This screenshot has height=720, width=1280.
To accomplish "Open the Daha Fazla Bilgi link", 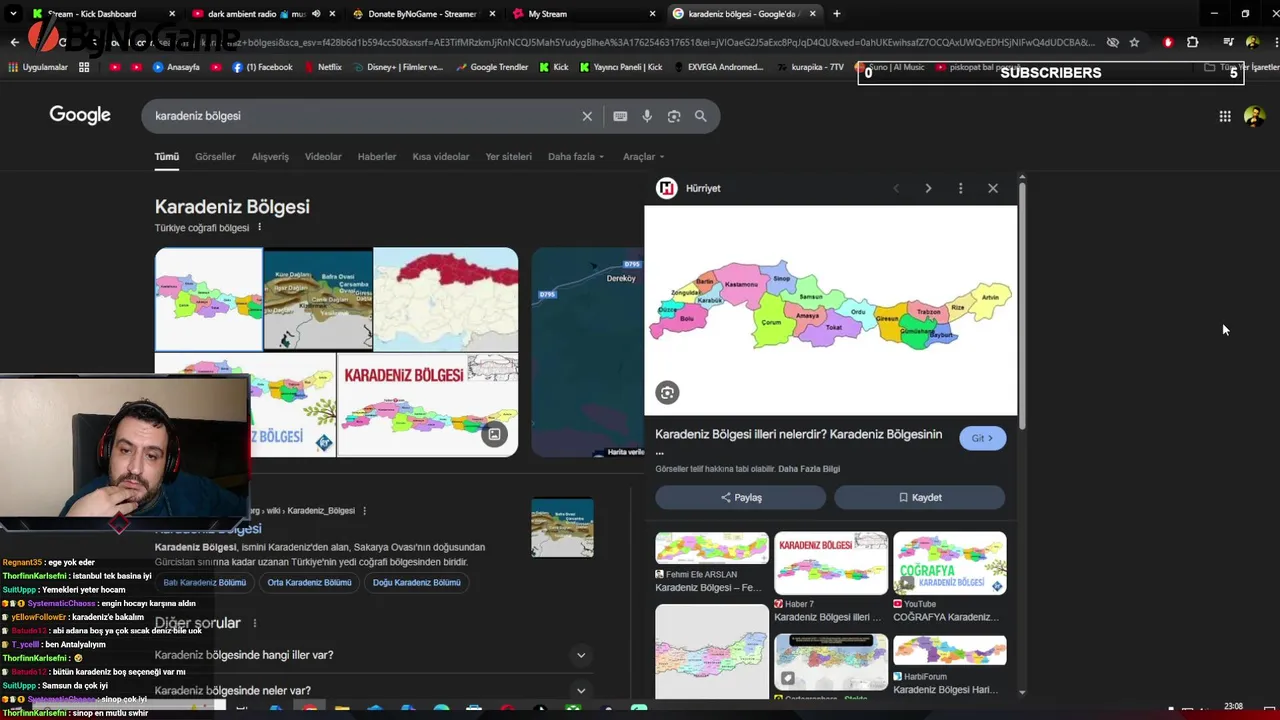I will (809, 469).
